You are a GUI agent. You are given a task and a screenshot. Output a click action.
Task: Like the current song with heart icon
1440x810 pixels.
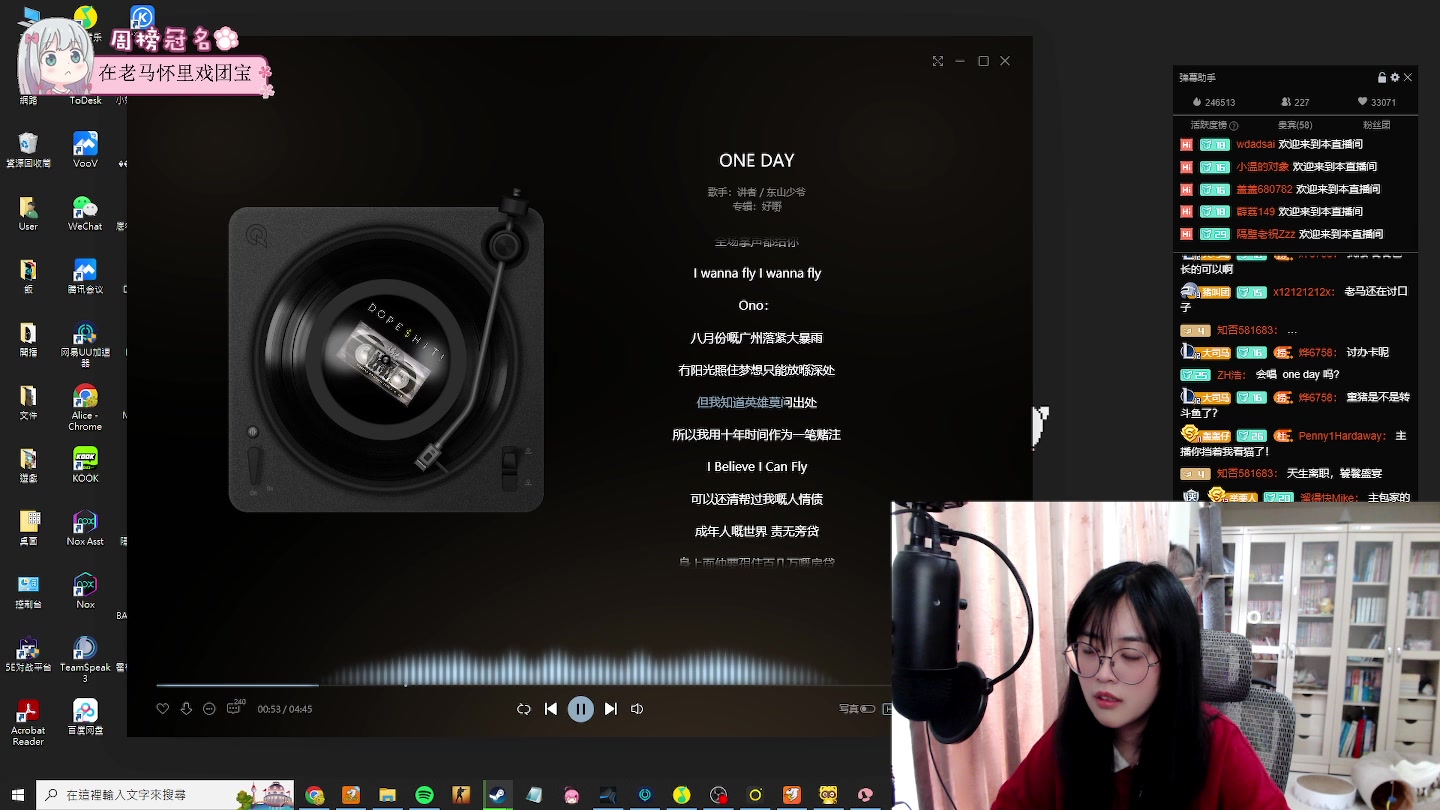163,709
